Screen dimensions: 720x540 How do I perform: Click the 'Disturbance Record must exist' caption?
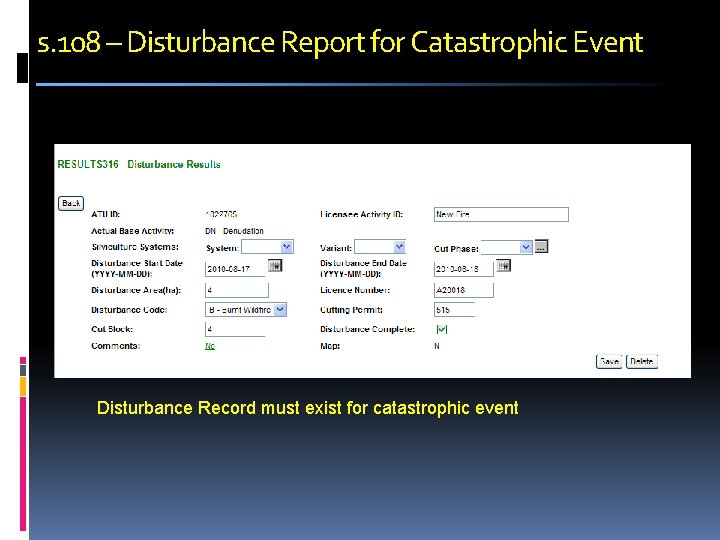tap(308, 408)
